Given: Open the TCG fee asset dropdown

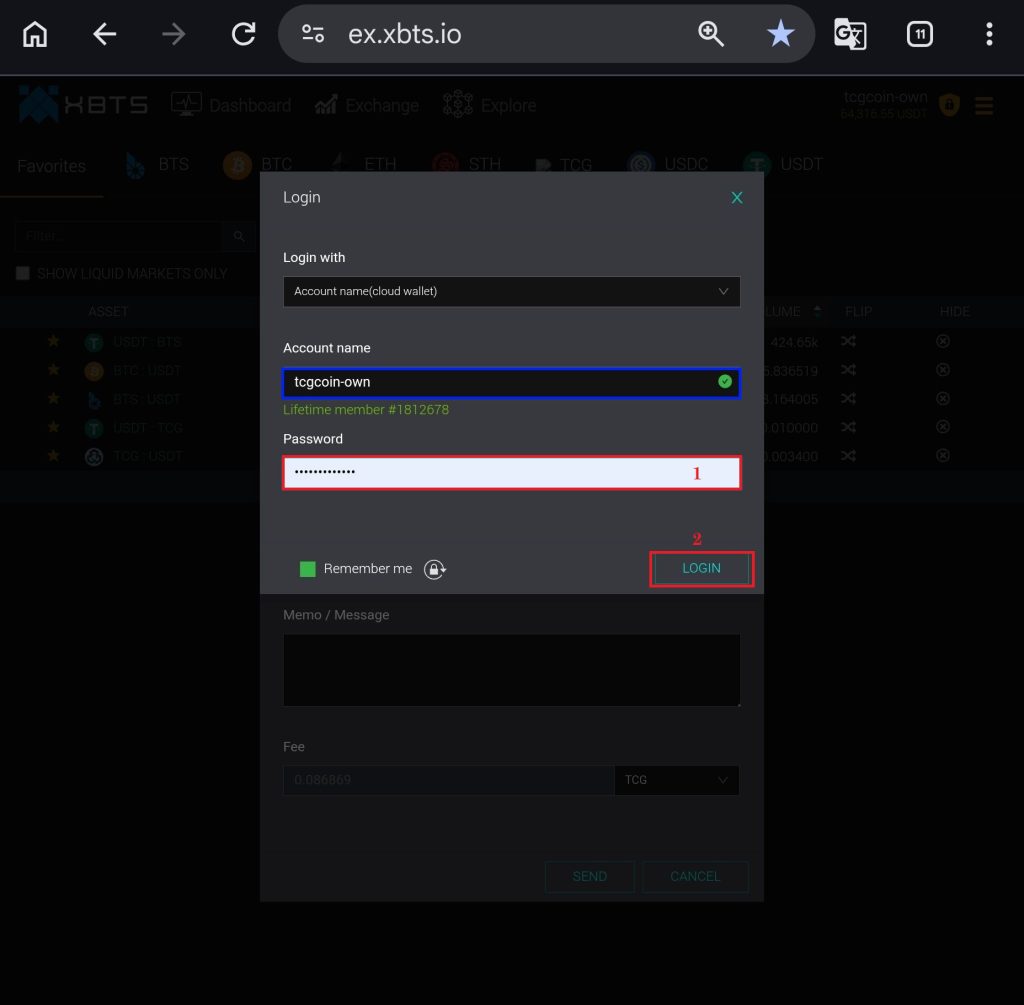Looking at the screenshot, I should tap(676, 780).
